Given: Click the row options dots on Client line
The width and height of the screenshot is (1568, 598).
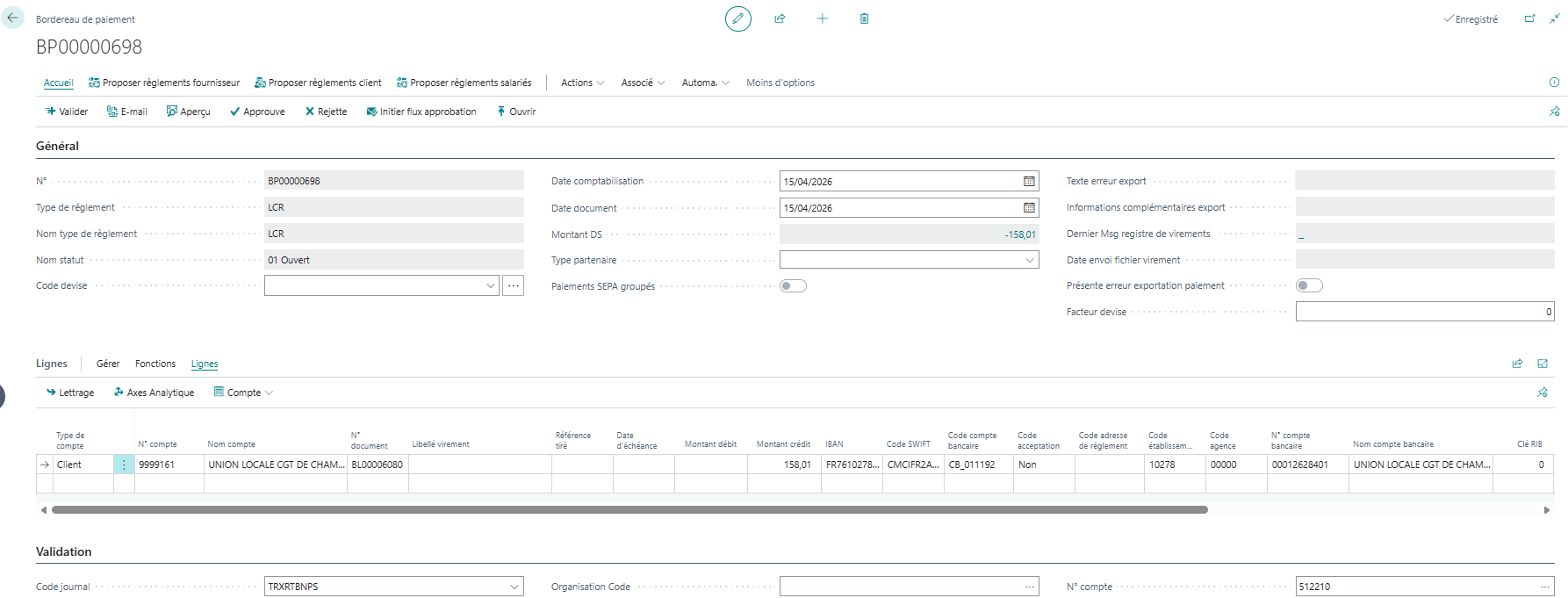Looking at the screenshot, I should 124,465.
